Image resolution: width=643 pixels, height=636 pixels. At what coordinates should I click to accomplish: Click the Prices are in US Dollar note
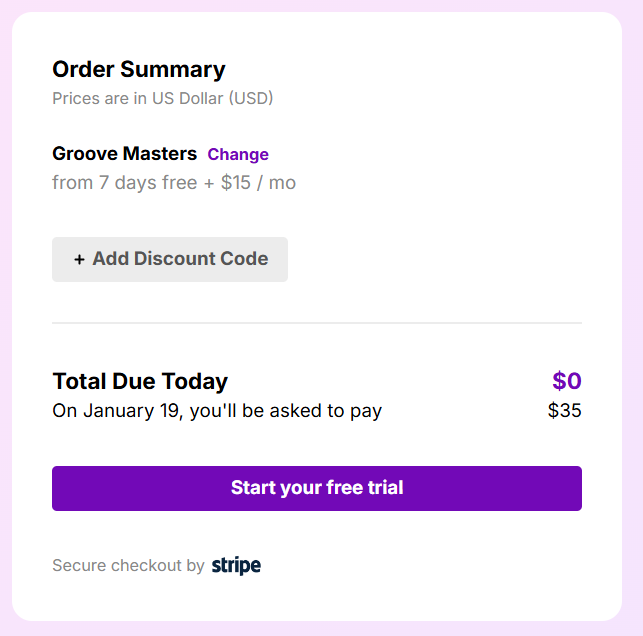(x=162, y=98)
